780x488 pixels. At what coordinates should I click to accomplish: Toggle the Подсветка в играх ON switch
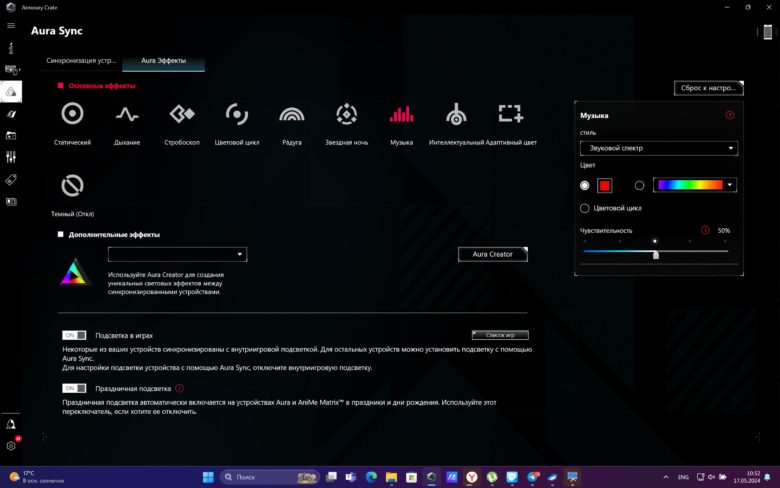coord(74,335)
